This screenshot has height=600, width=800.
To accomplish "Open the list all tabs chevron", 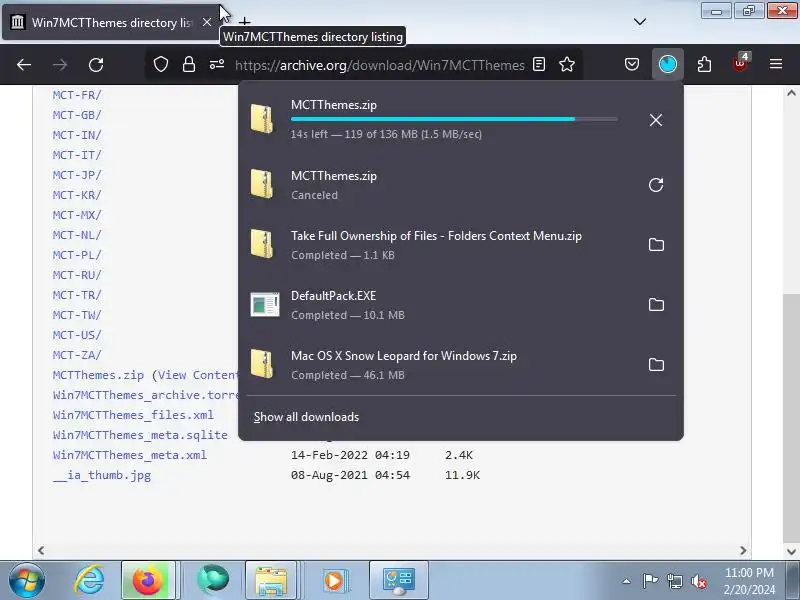I will click(640, 22).
